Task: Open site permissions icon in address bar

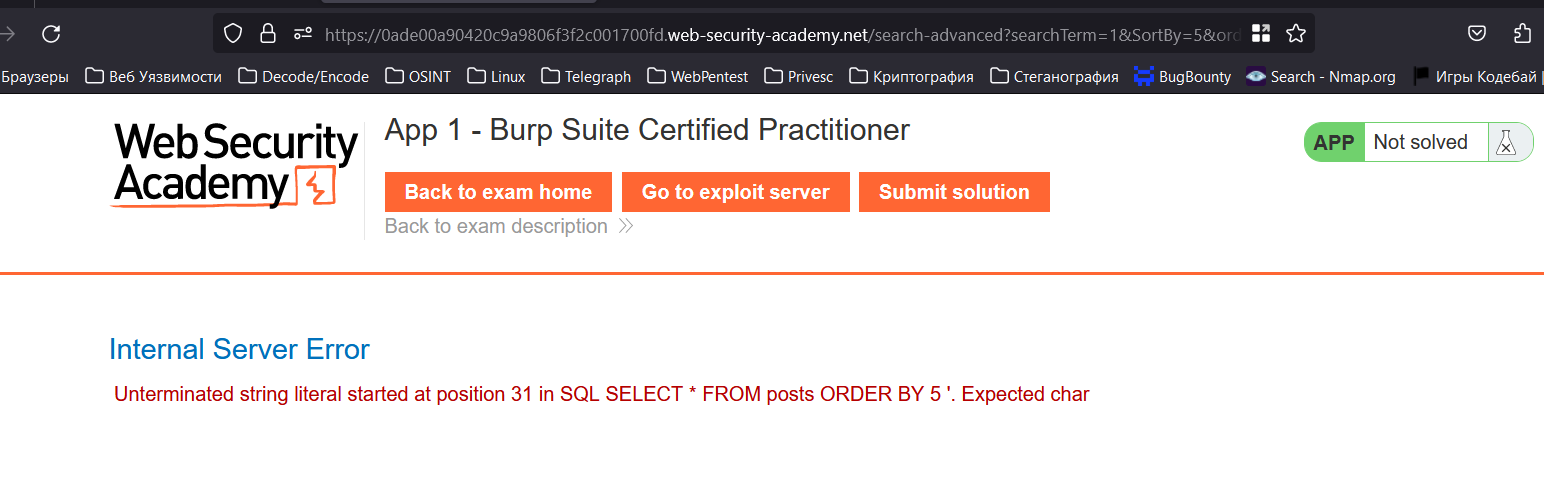Action: [303, 34]
